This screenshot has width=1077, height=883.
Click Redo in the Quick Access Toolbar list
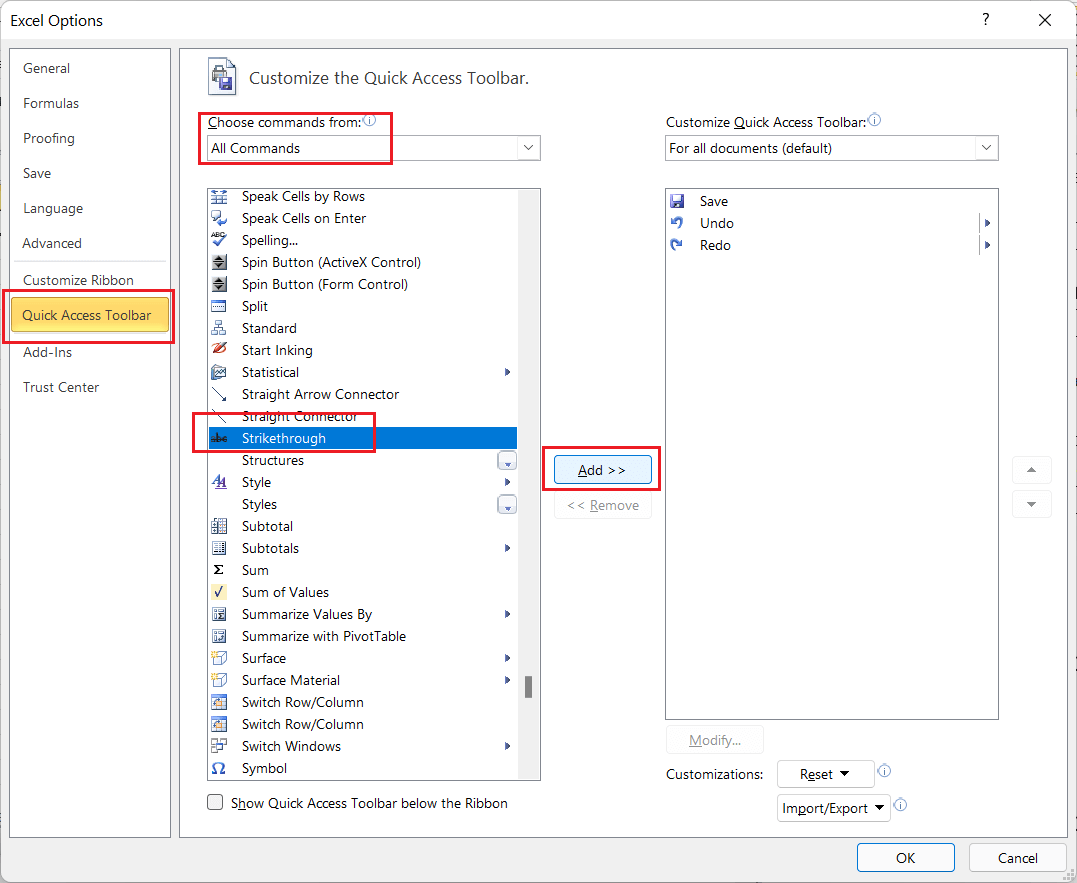(x=714, y=245)
